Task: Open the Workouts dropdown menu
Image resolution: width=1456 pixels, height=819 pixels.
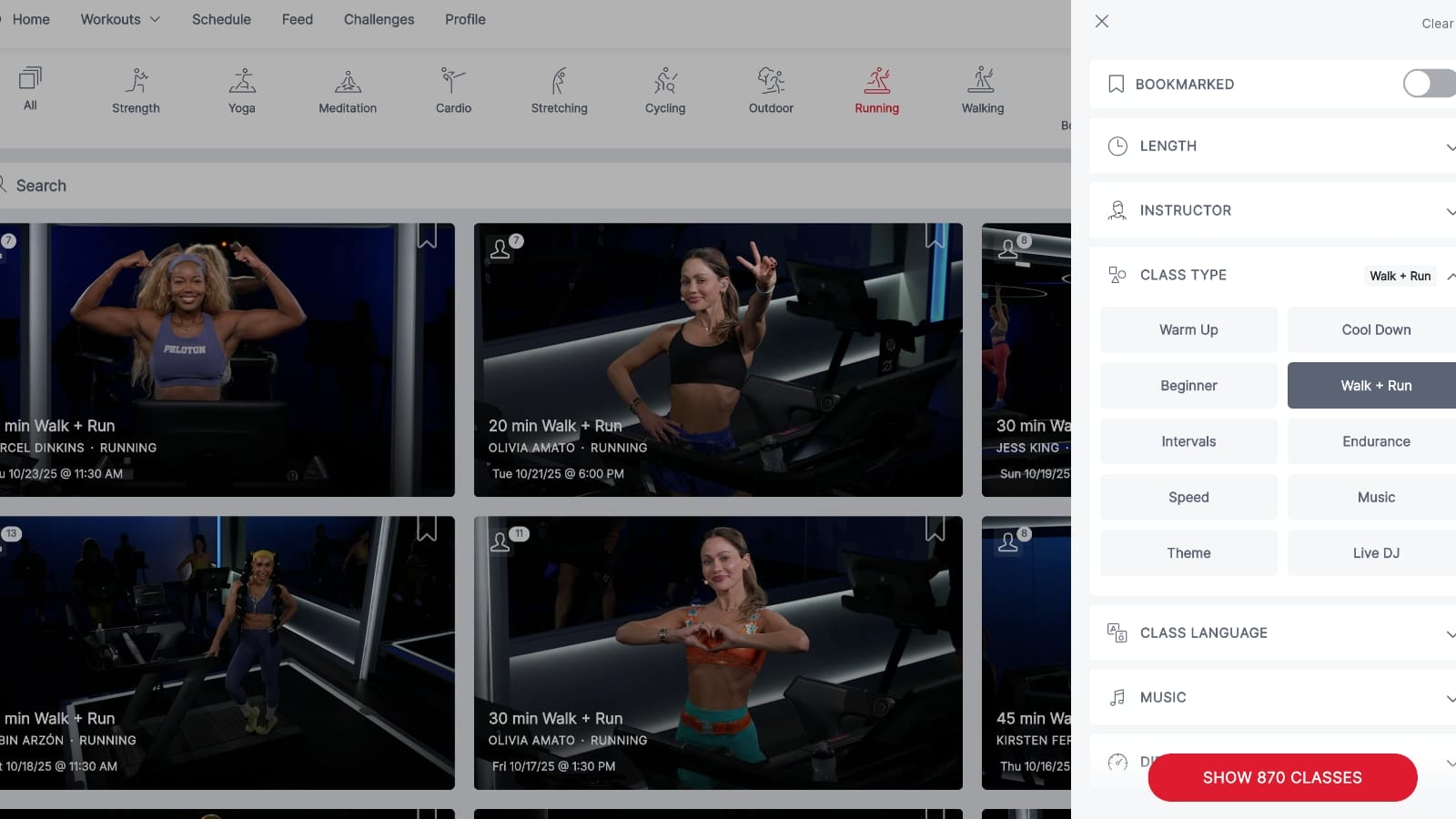Action: pos(120,19)
